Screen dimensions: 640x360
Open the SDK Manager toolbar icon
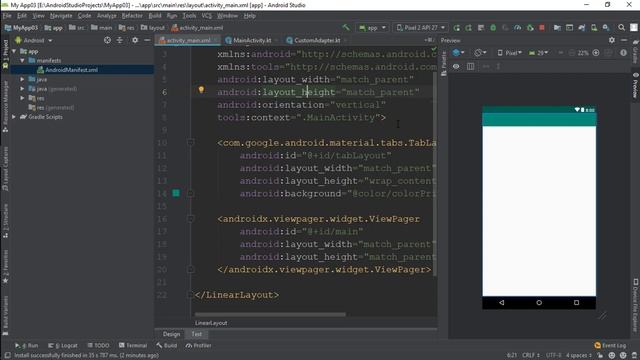606,28
